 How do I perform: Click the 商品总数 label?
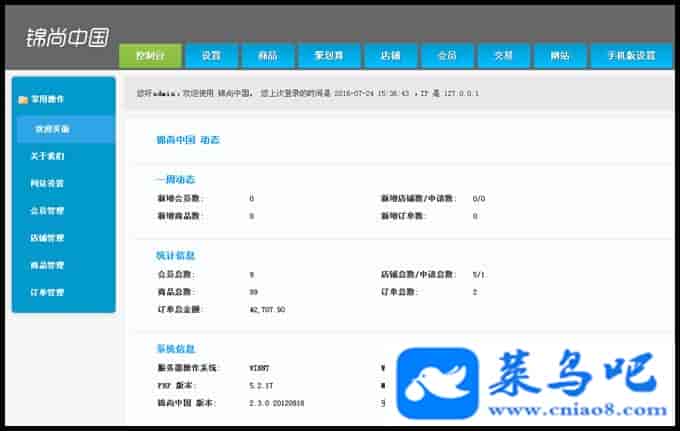coord(176,292)
